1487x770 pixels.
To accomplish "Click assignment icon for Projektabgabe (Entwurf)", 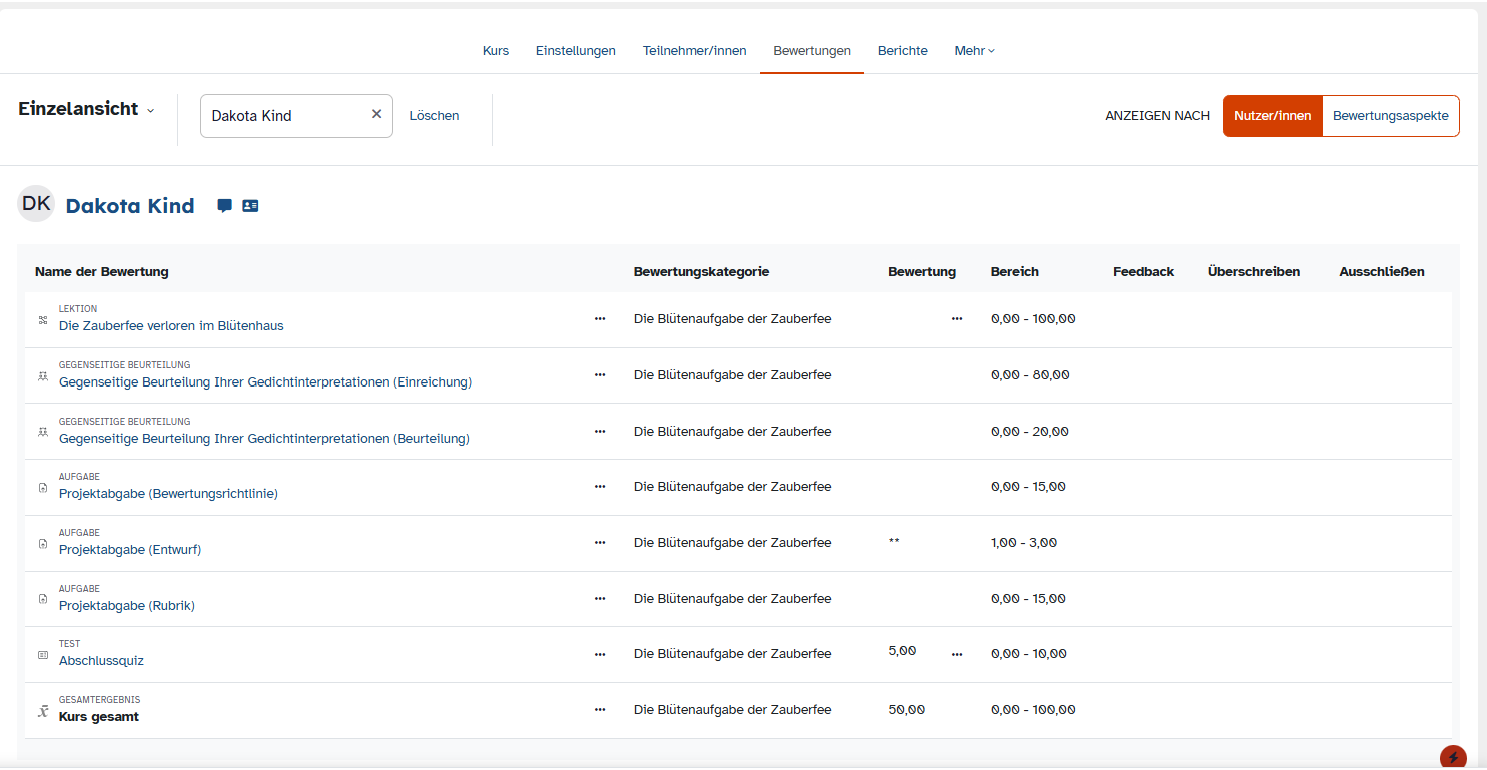I will pos(43,544).
